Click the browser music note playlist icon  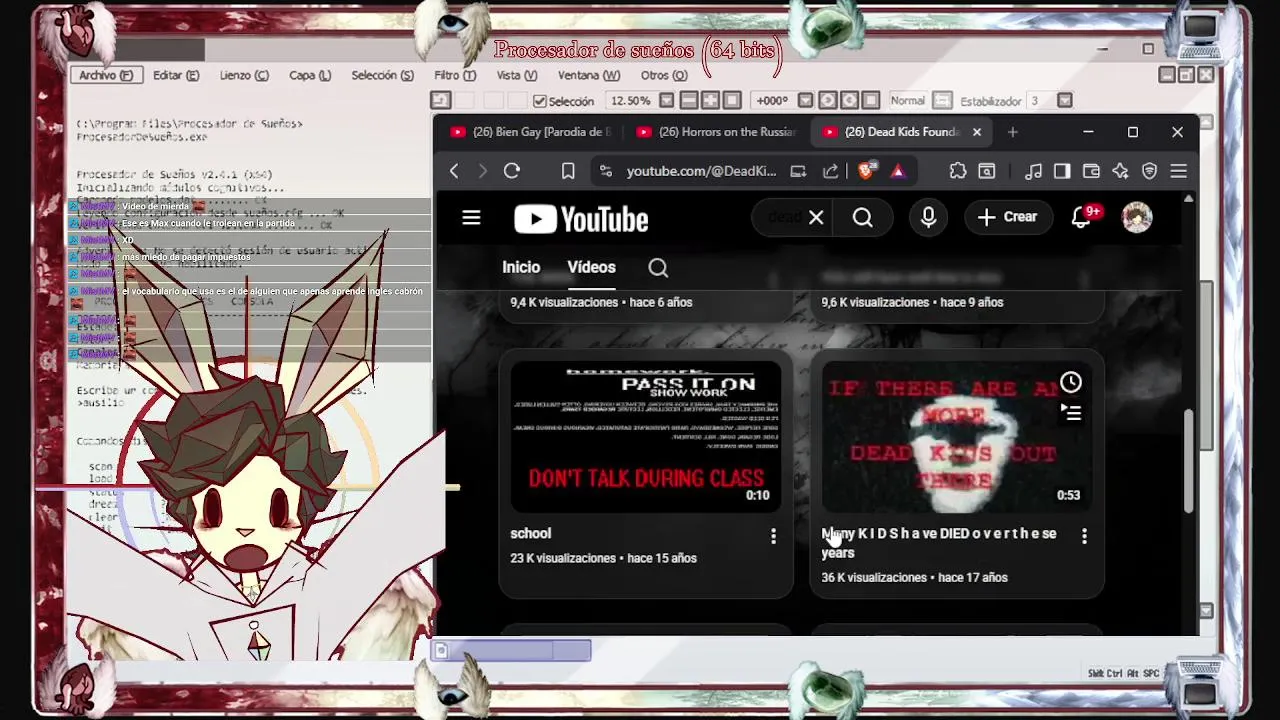1034,171
